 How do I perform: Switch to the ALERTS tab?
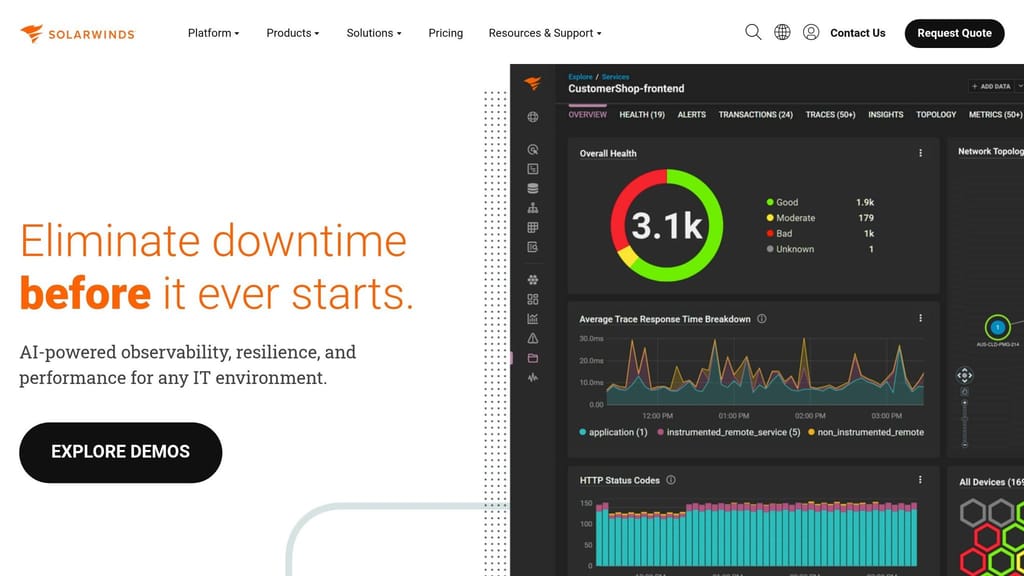[x=692, y=114]
